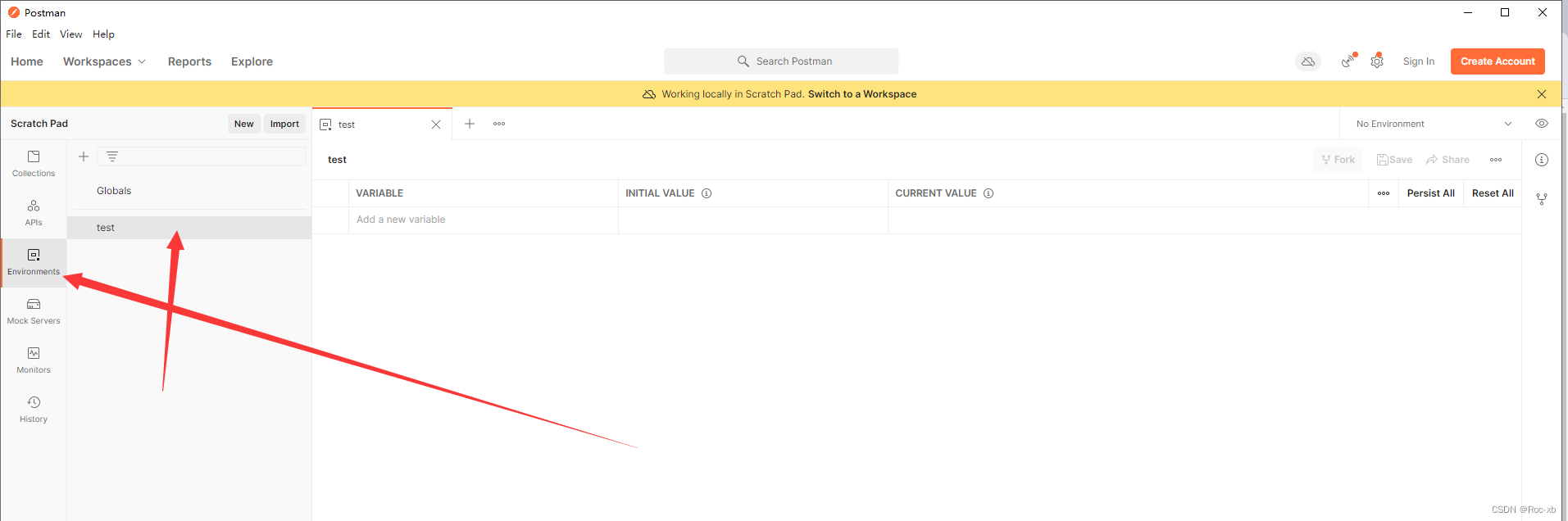This screenshot has width=1568, height=521.
Task: Expand the No Environment dropdown
Action: (1434, 124)
